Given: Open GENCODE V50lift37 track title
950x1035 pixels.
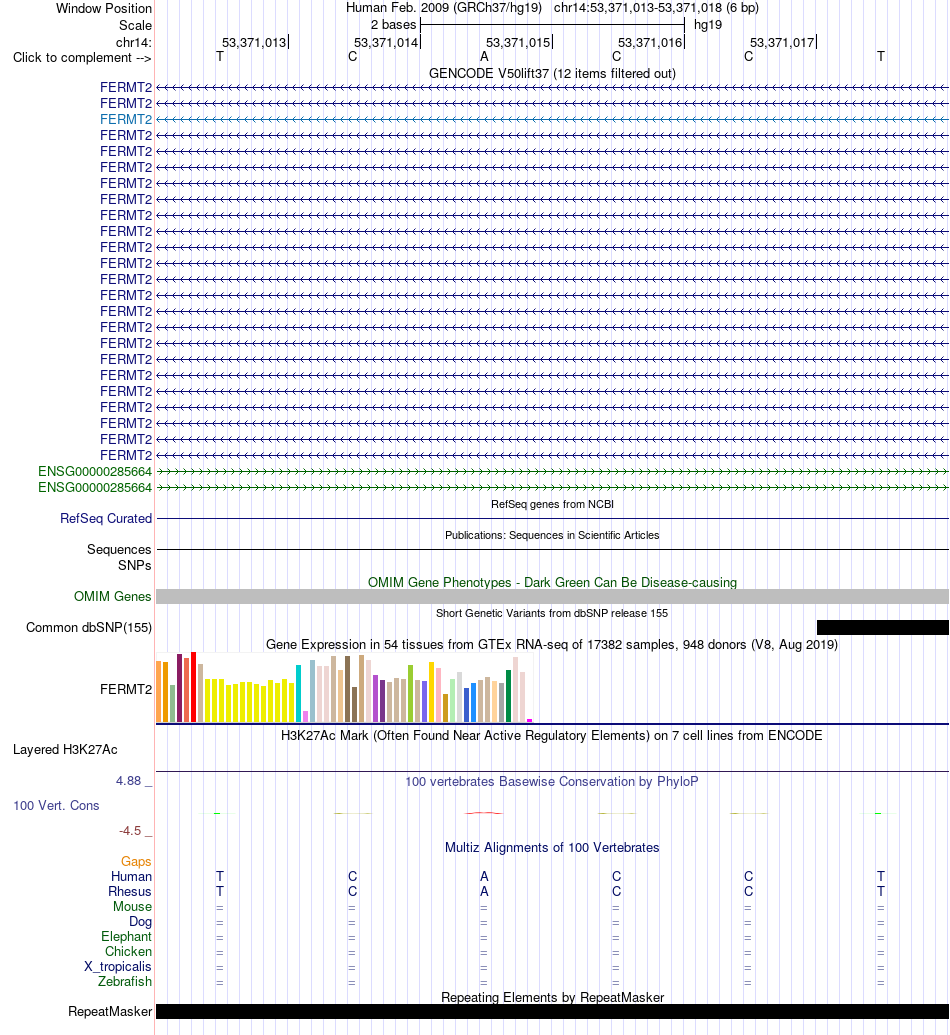Looking at the screenshot, I should pos(552,74).
